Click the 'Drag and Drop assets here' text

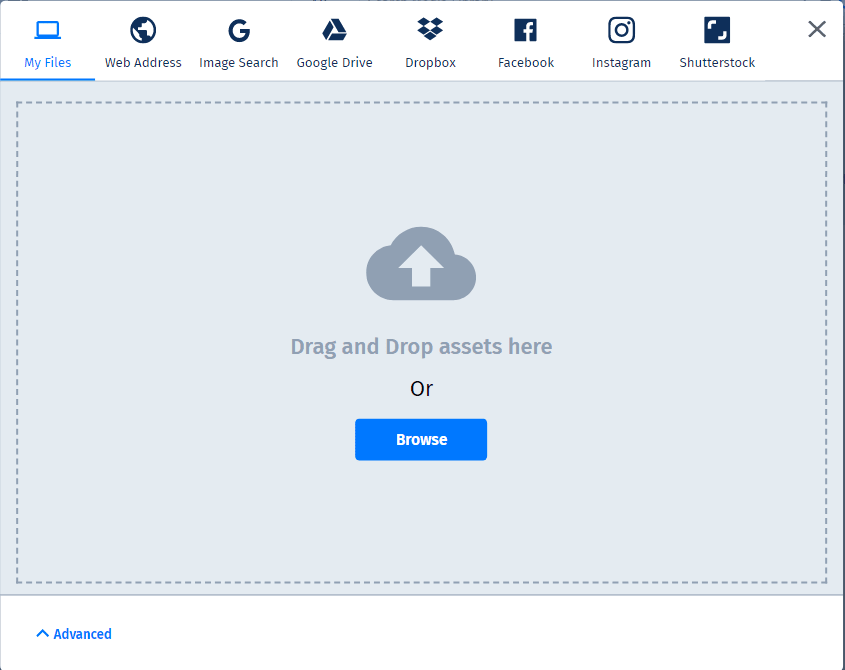tap(421, 347)
